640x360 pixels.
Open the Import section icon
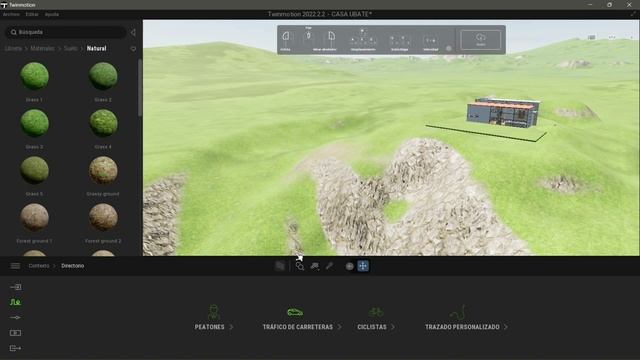[x=15, y=287]
